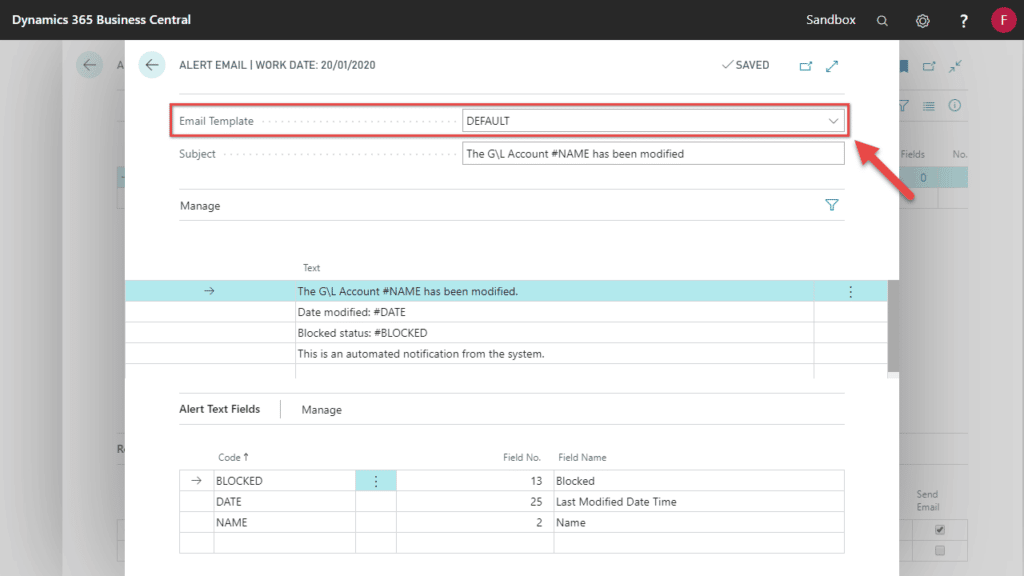1024x576 pixels.
Task: Open the settings gear in the top bar
Action: click(922, 20)
